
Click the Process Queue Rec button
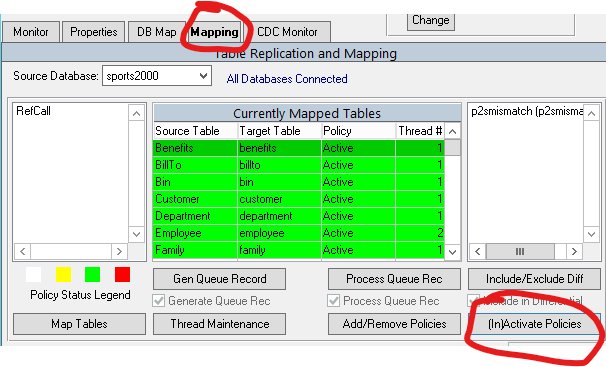(394, 279)
